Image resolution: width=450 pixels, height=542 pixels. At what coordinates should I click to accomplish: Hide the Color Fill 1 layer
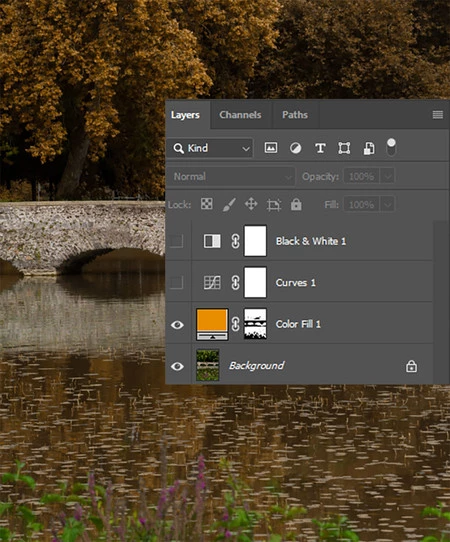point(177,325)
